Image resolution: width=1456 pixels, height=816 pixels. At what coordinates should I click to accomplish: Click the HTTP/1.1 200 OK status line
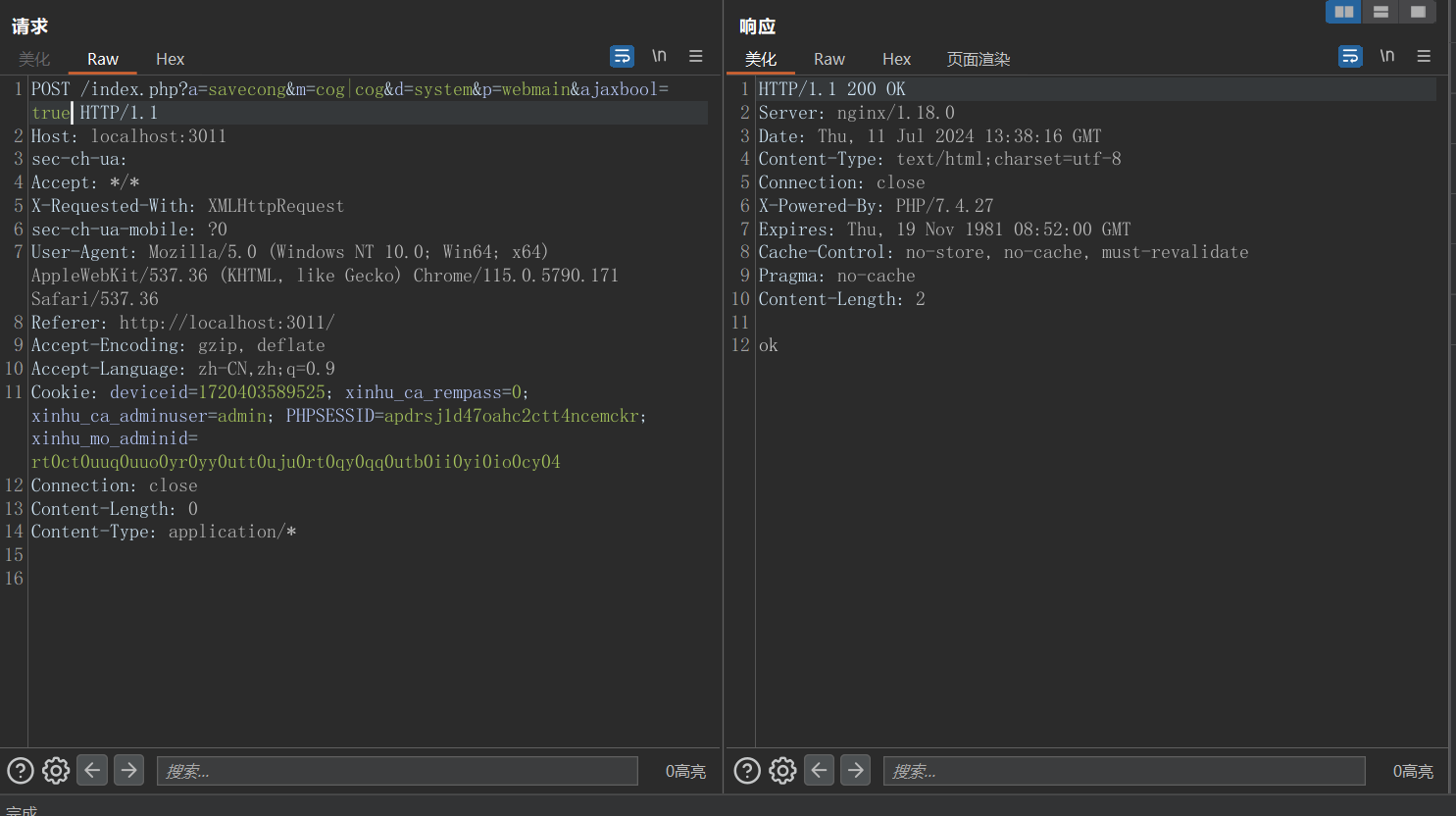tap(831, 89)
